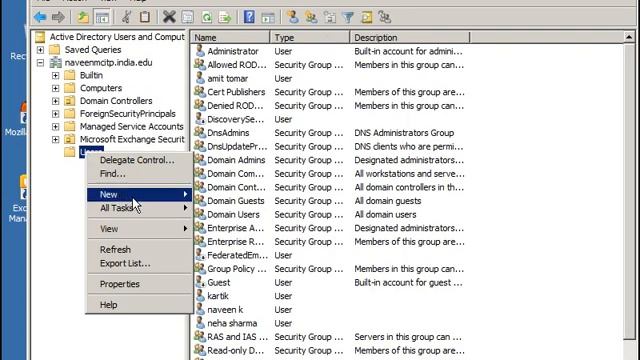This screenshot has width=640, height=360.
Task: Click the DnsAdmins group icon
Action: tap(200, 132)
